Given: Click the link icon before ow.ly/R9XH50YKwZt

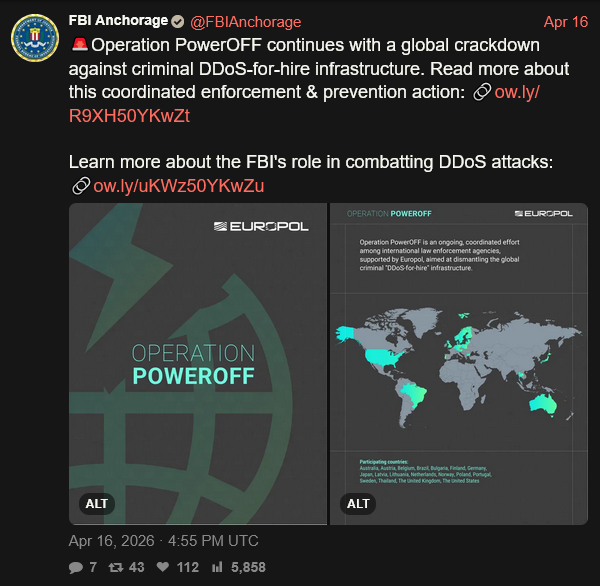Looking at the screenshot, I should pyautogui.click(x=480, y=92).
